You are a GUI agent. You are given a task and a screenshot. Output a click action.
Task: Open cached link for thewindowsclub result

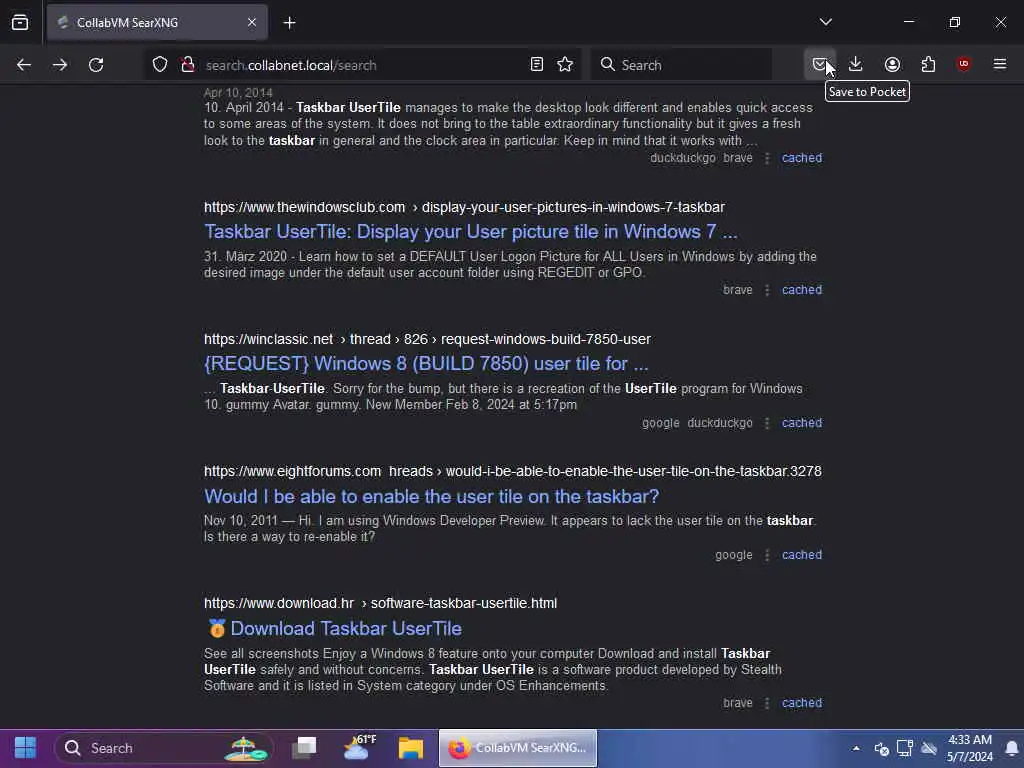pos(802,290)
